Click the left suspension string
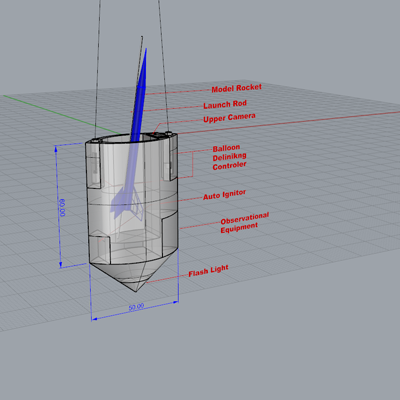 [97, 68]
